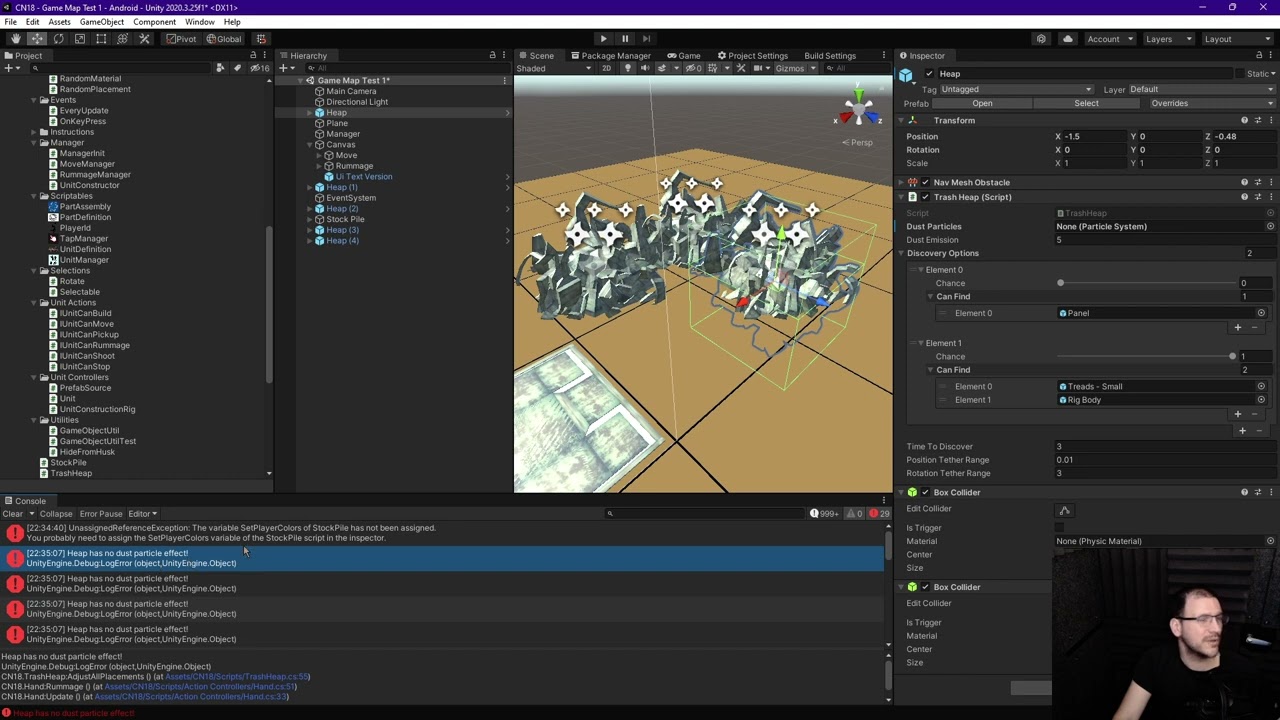This screenshot has width=1280, height=720.
Task: Expand Nav Mesh Obstacle component
Action: (x=901, y=183)
